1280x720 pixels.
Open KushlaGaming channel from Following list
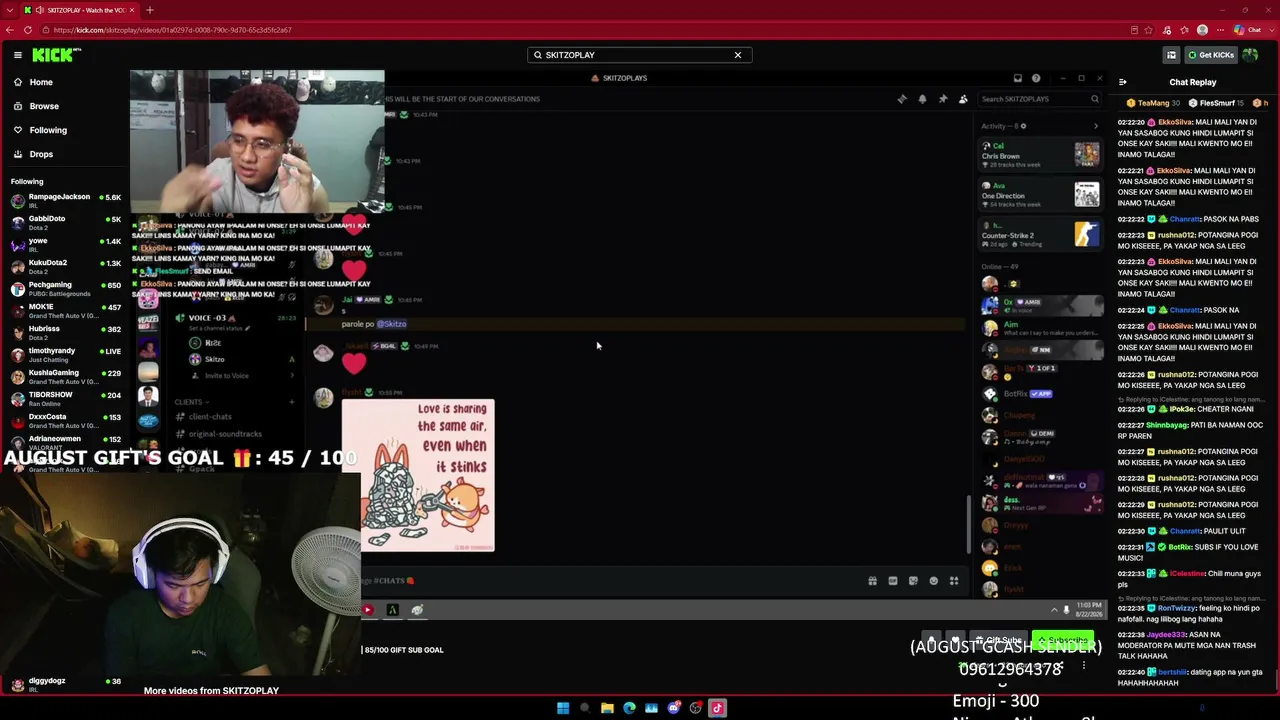65,377
